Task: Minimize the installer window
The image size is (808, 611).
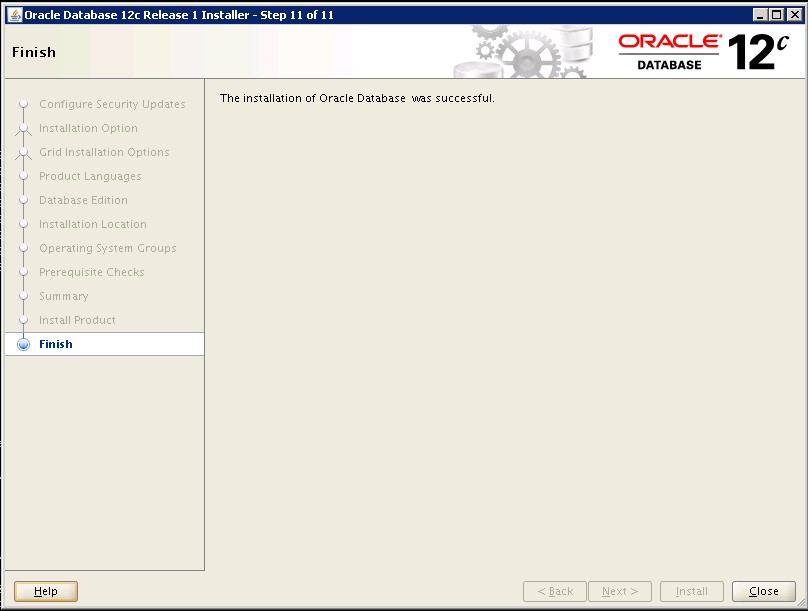Action: [760, 15]
